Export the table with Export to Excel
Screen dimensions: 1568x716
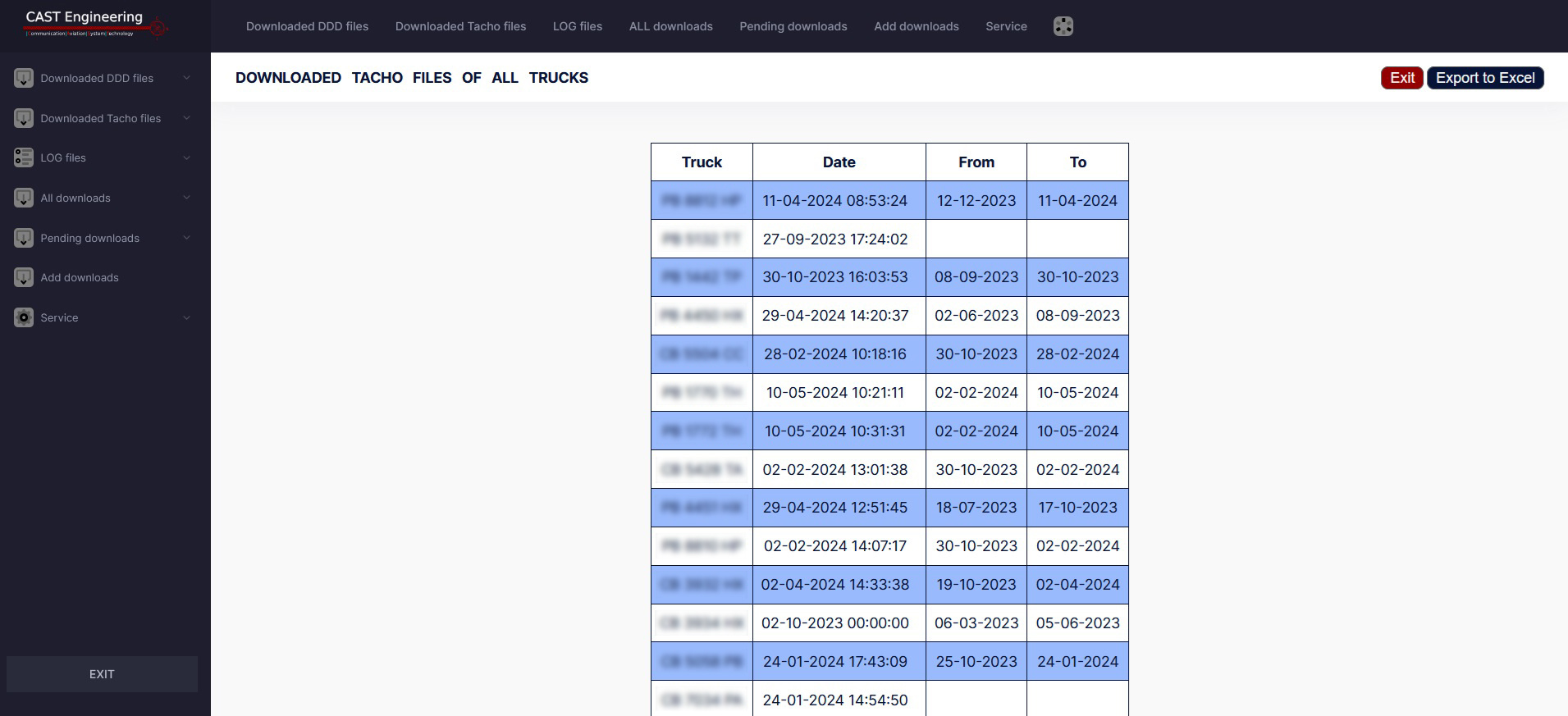tap(1484, 78)
